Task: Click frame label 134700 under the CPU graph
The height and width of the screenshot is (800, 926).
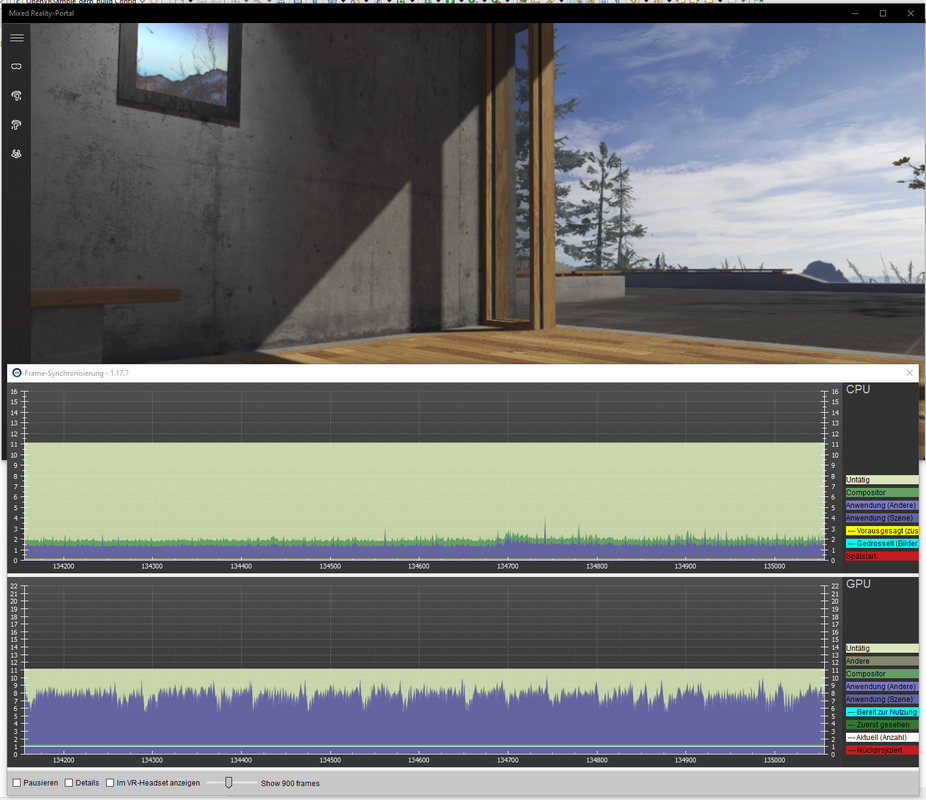Action: (507, 566)
